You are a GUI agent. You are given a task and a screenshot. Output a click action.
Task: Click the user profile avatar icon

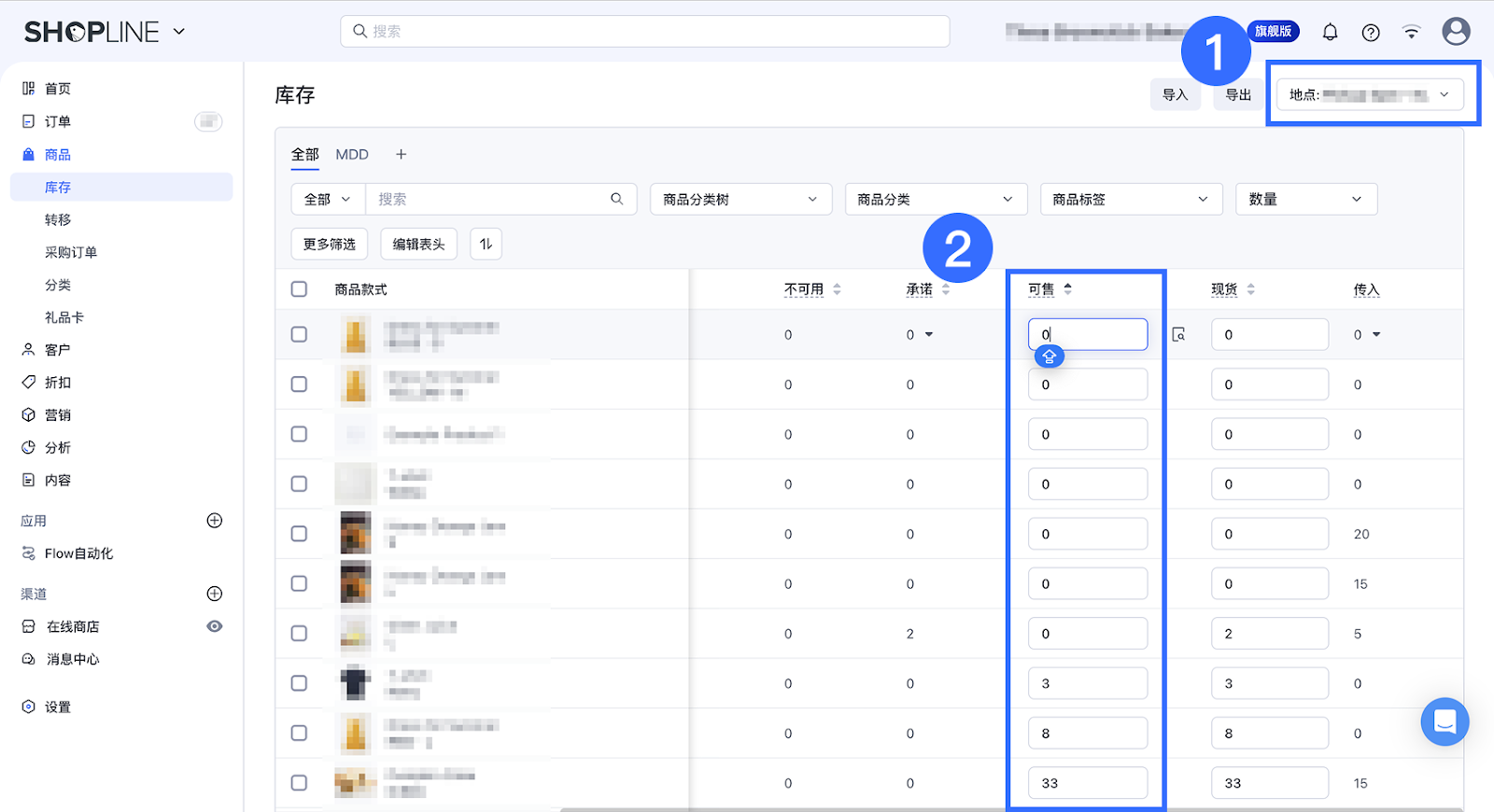(x=1456, y=32)
